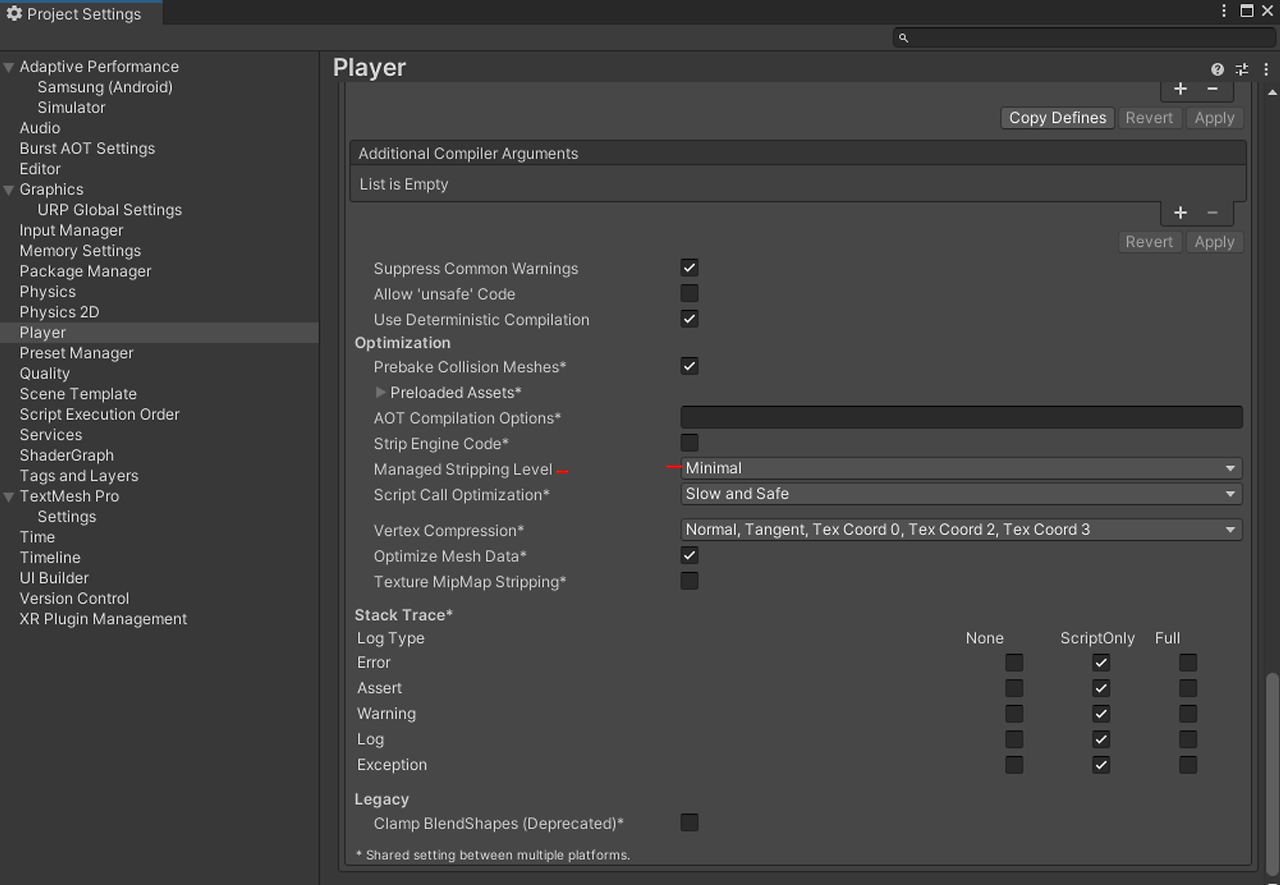Screen dimensions: 1280x885
Task: Click the AOT Compilation Options field
Action: coord(960,417)
